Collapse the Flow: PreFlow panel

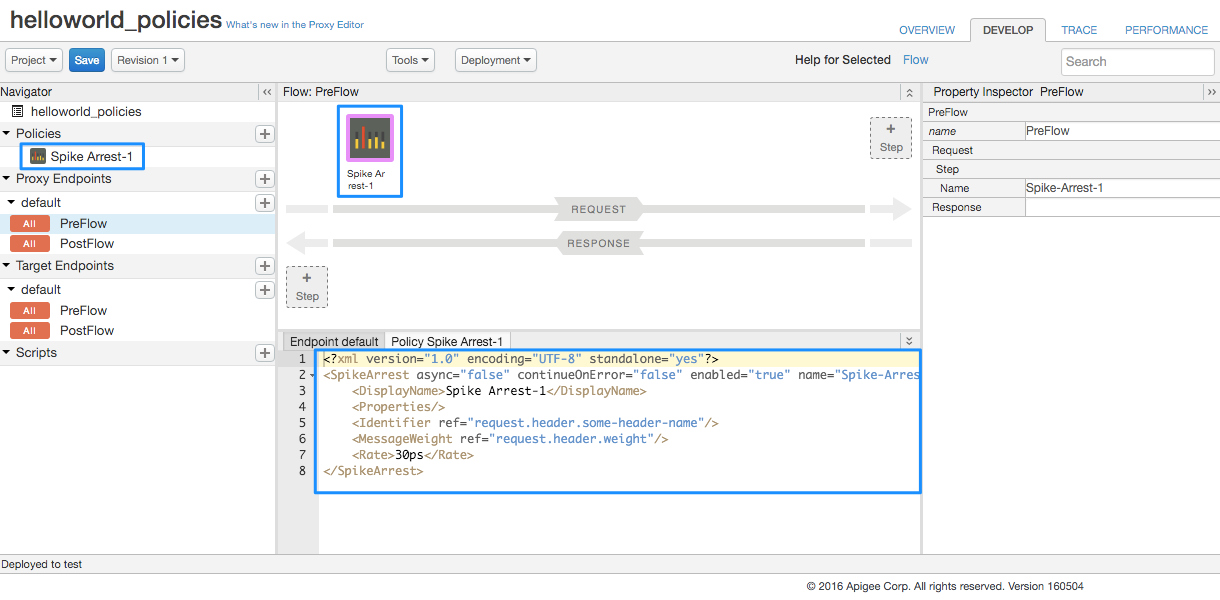coord(908,91)
